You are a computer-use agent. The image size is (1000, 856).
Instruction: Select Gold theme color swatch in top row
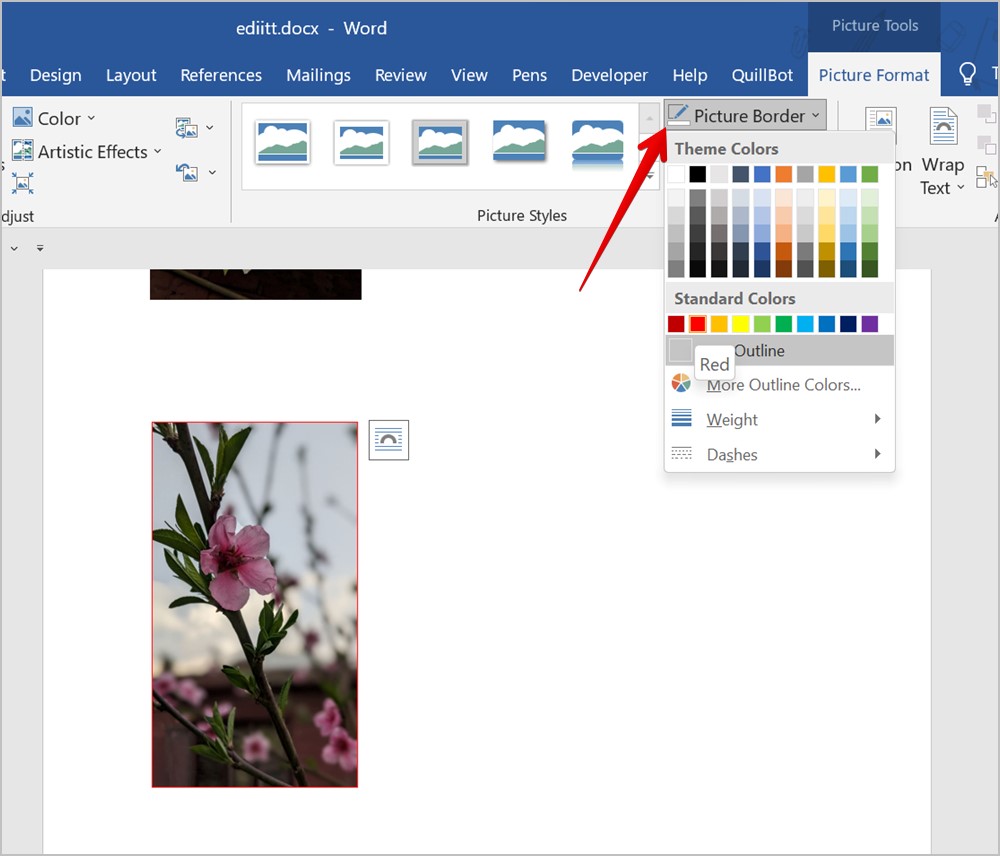coord(827,174)
